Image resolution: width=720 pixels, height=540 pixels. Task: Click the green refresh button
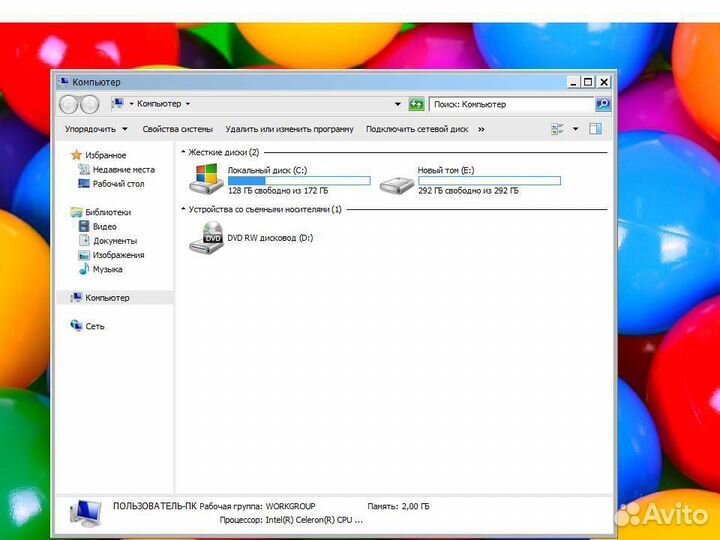tap(416, 105)
